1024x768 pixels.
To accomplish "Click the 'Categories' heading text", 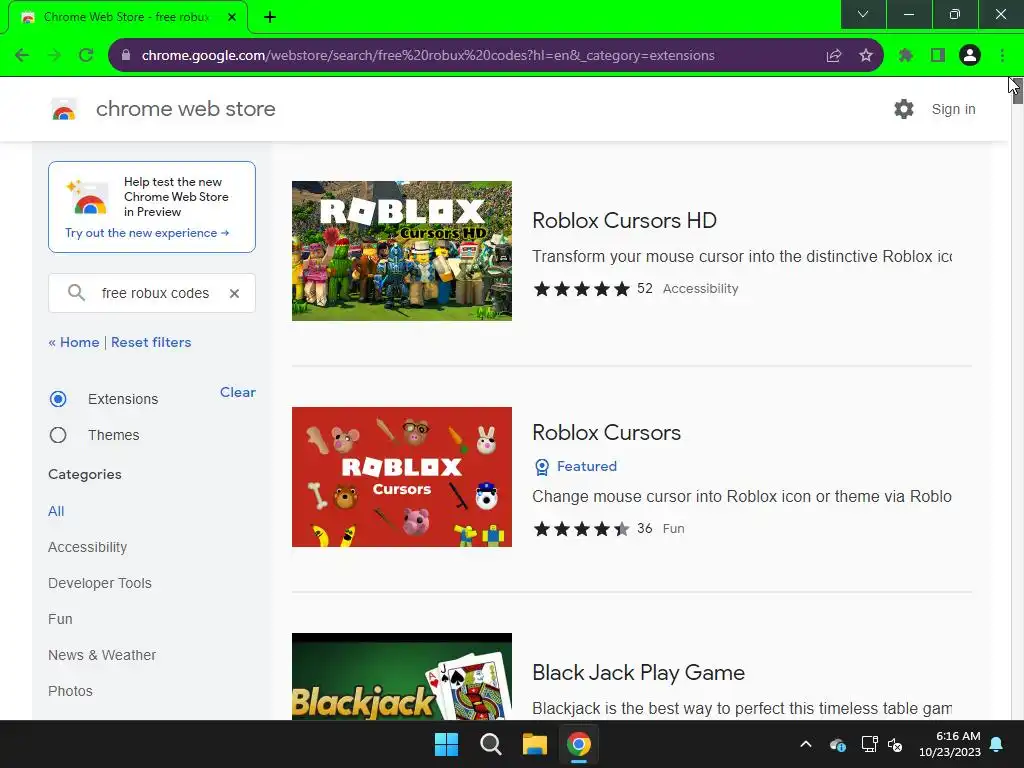I will [x=85, y=474].
